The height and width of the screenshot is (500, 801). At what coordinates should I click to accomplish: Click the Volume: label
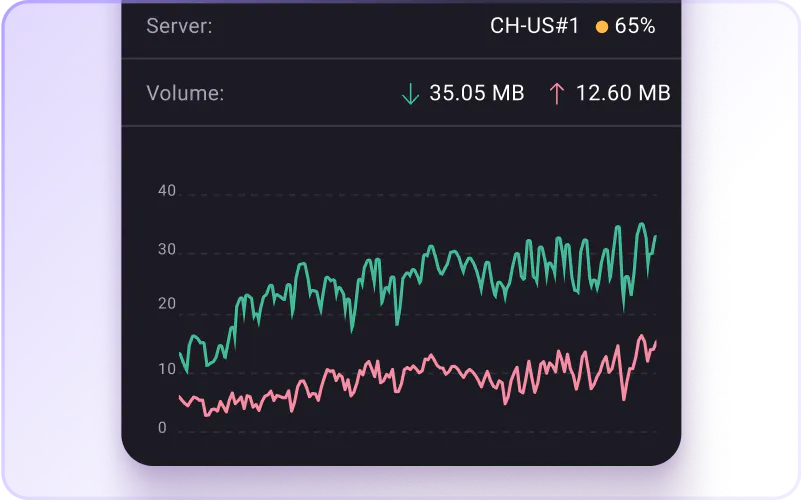[x=185, y=93]
